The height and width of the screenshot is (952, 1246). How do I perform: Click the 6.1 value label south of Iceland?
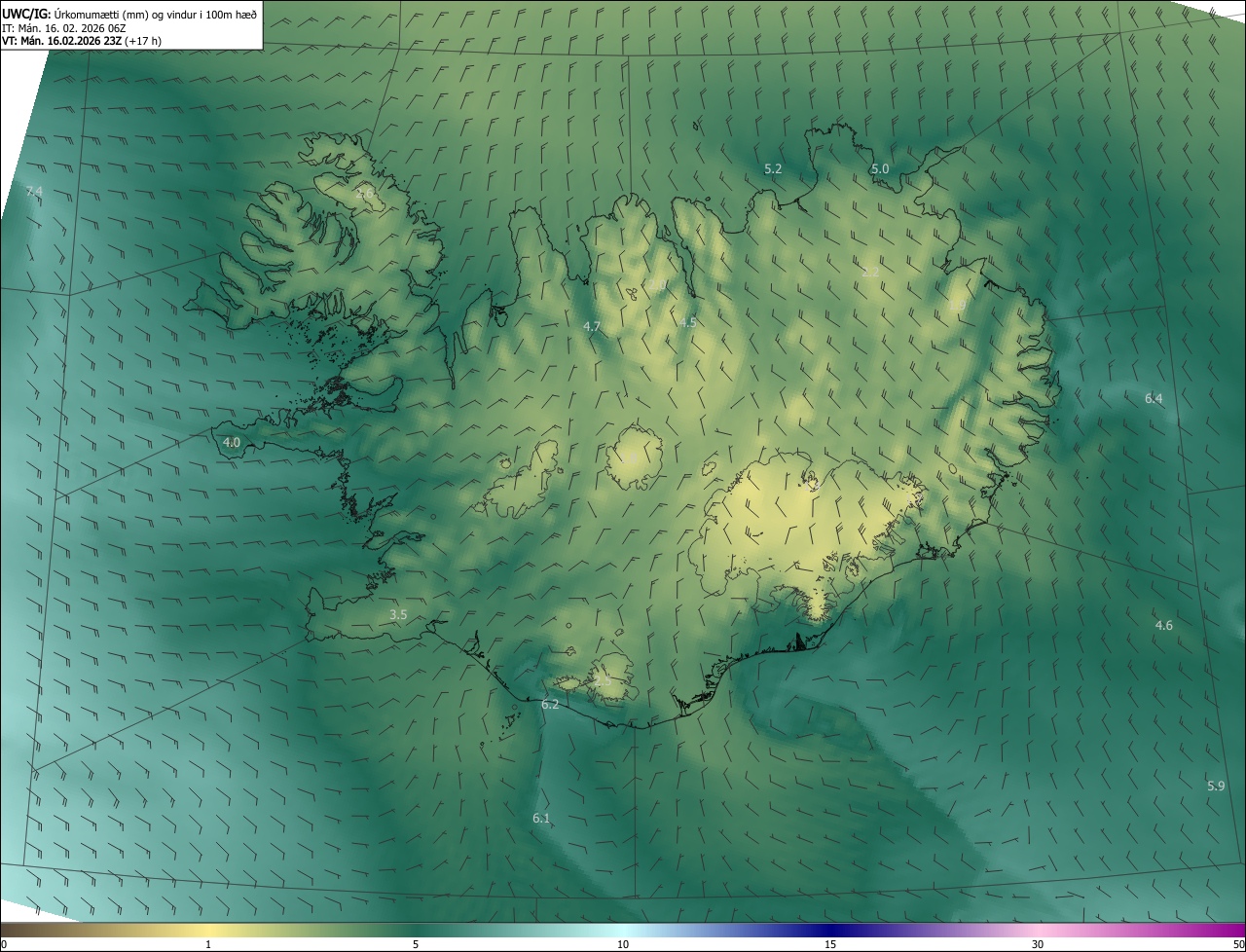(541, 819)
